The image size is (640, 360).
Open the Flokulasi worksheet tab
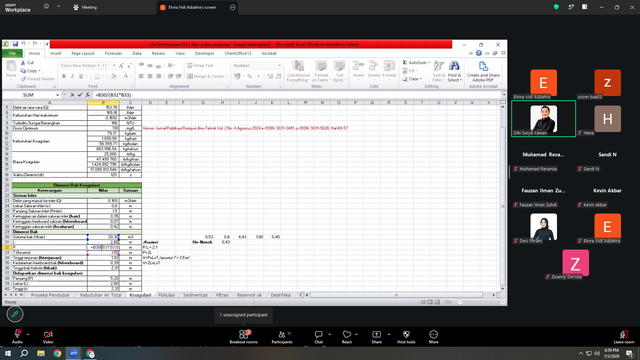pos(167,295)
